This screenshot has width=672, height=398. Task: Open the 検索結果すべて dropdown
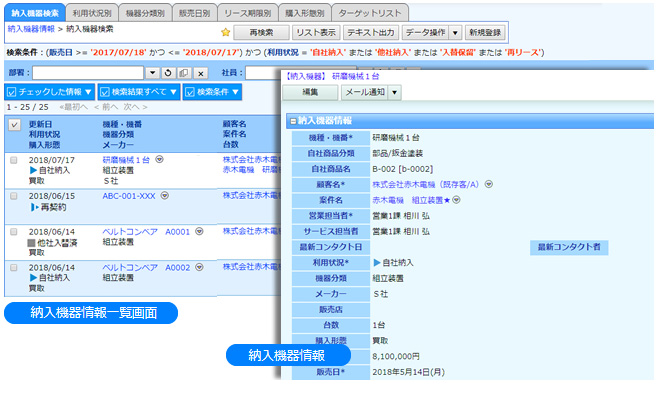(139, 92)
